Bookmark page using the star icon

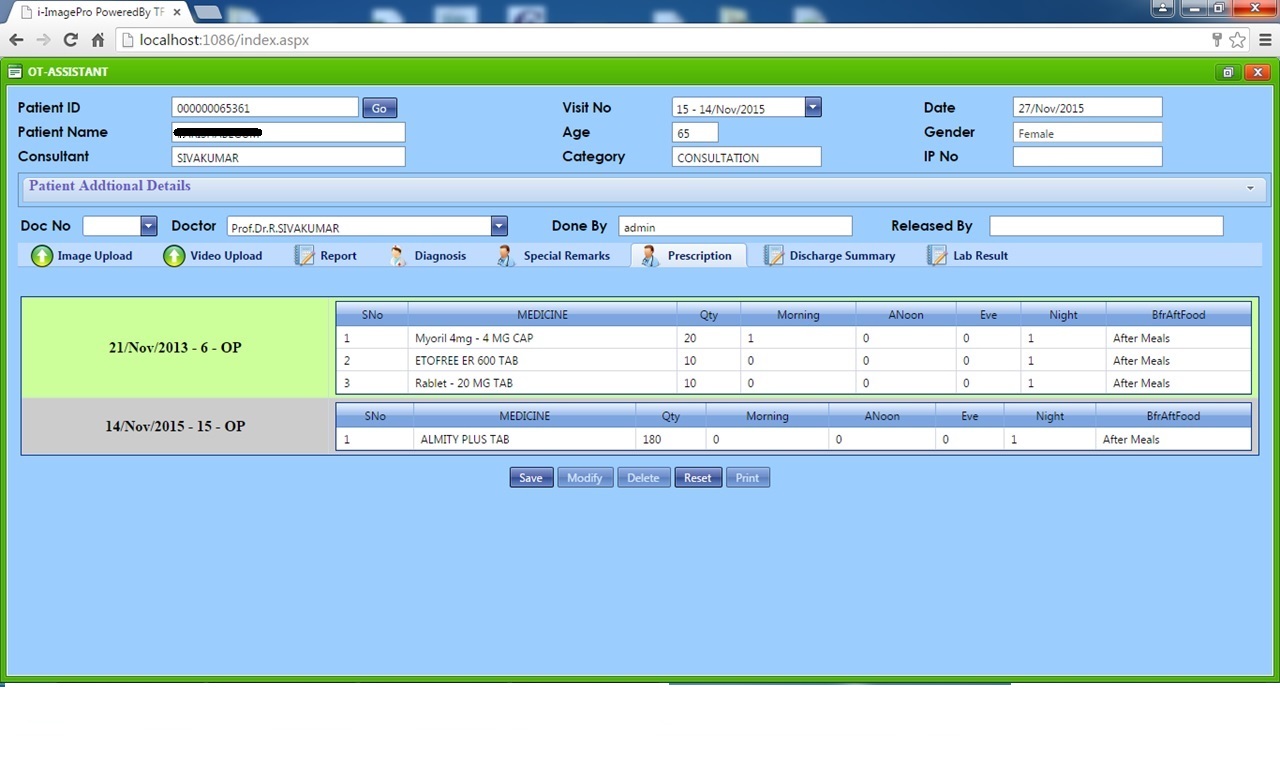(1238, 40)
